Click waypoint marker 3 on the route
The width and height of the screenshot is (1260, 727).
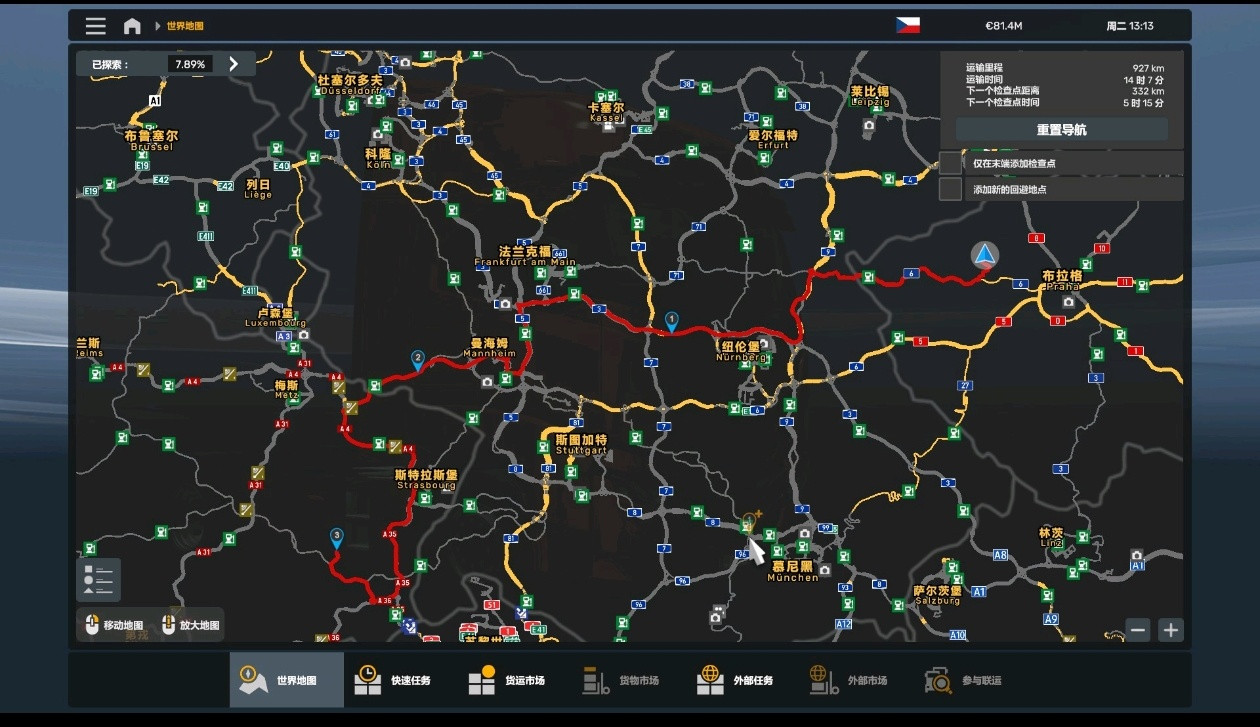click(x=337, y=537)
